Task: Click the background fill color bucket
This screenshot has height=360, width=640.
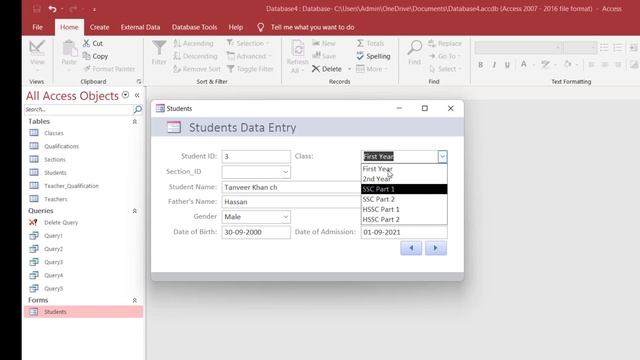Action: [x=567, y=64]
